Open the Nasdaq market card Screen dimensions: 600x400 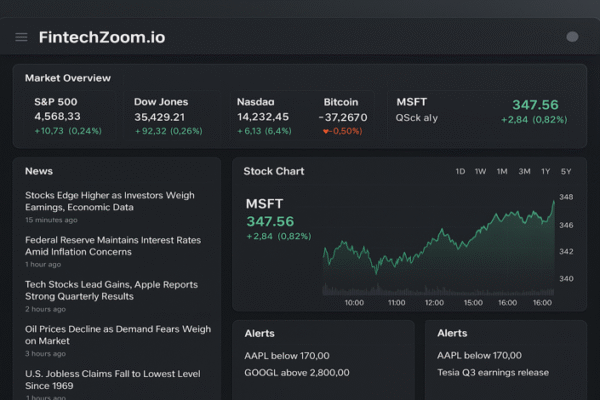click(x=264, y=116)
